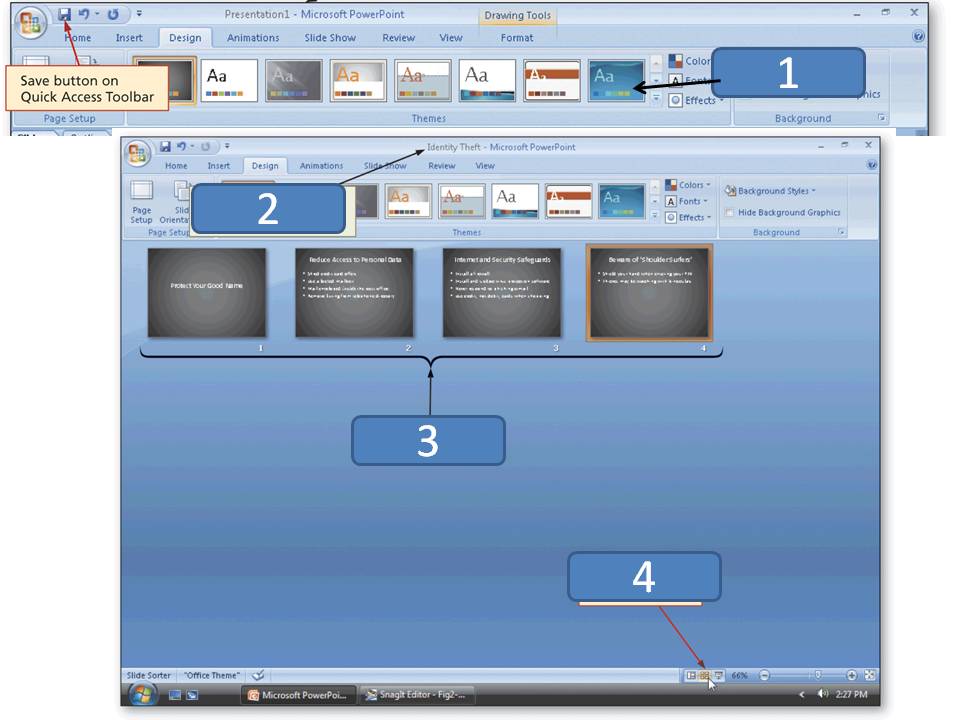Click "Office Theme" in status bar

tap(212, 675)
